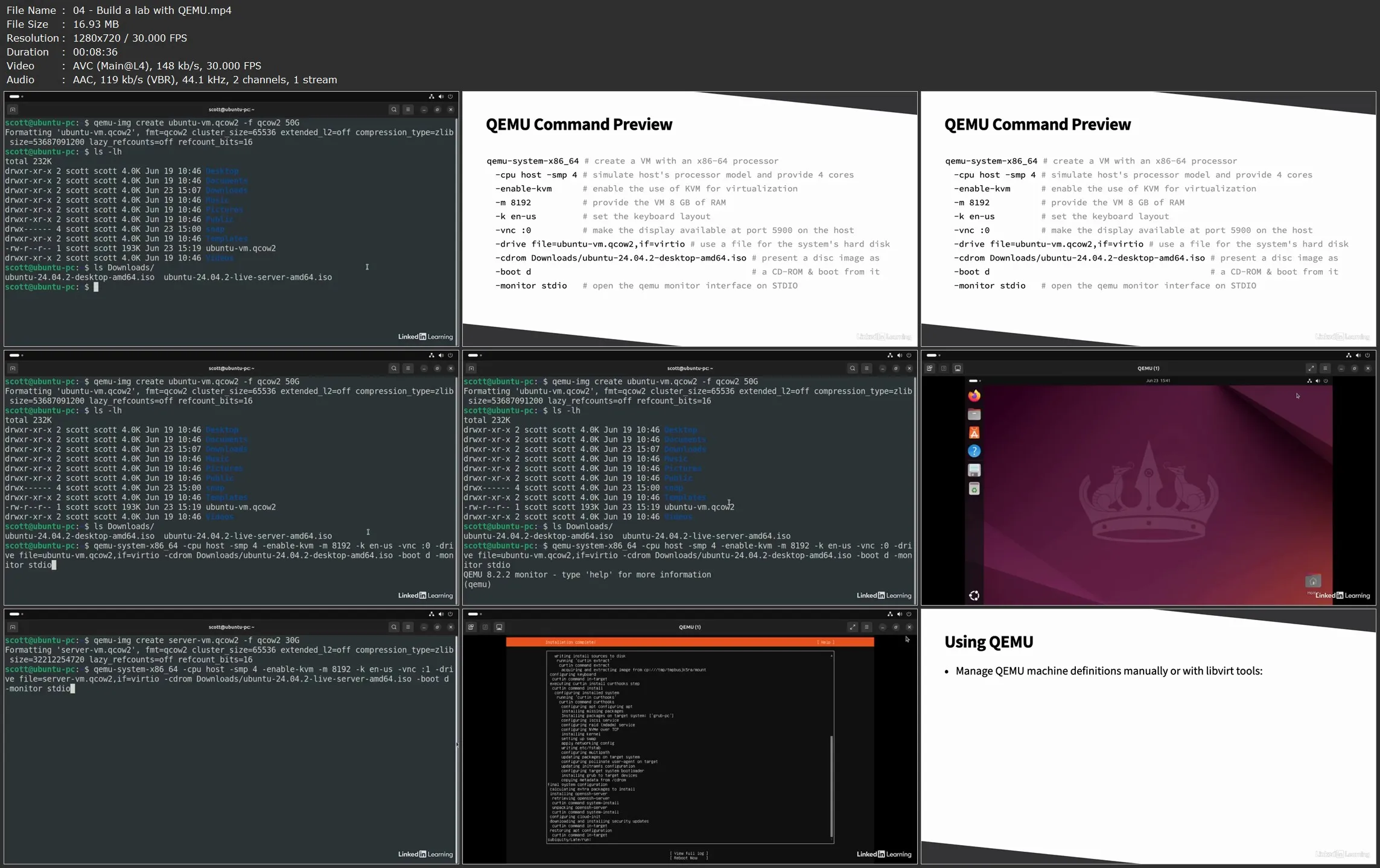Image resolution: width=1380 pixels, height=868 pixels.
Task: Click bullet 'Manage QEMU machine definitions manually' text
Action: [1109, 671]
